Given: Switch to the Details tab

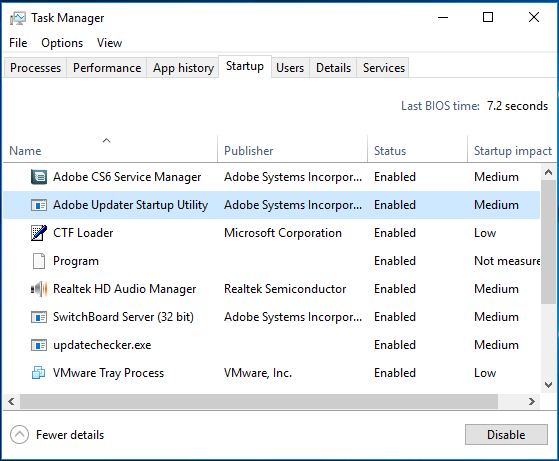Looking at the screenshot, I should pyautogui.click(x=333, y=68).
